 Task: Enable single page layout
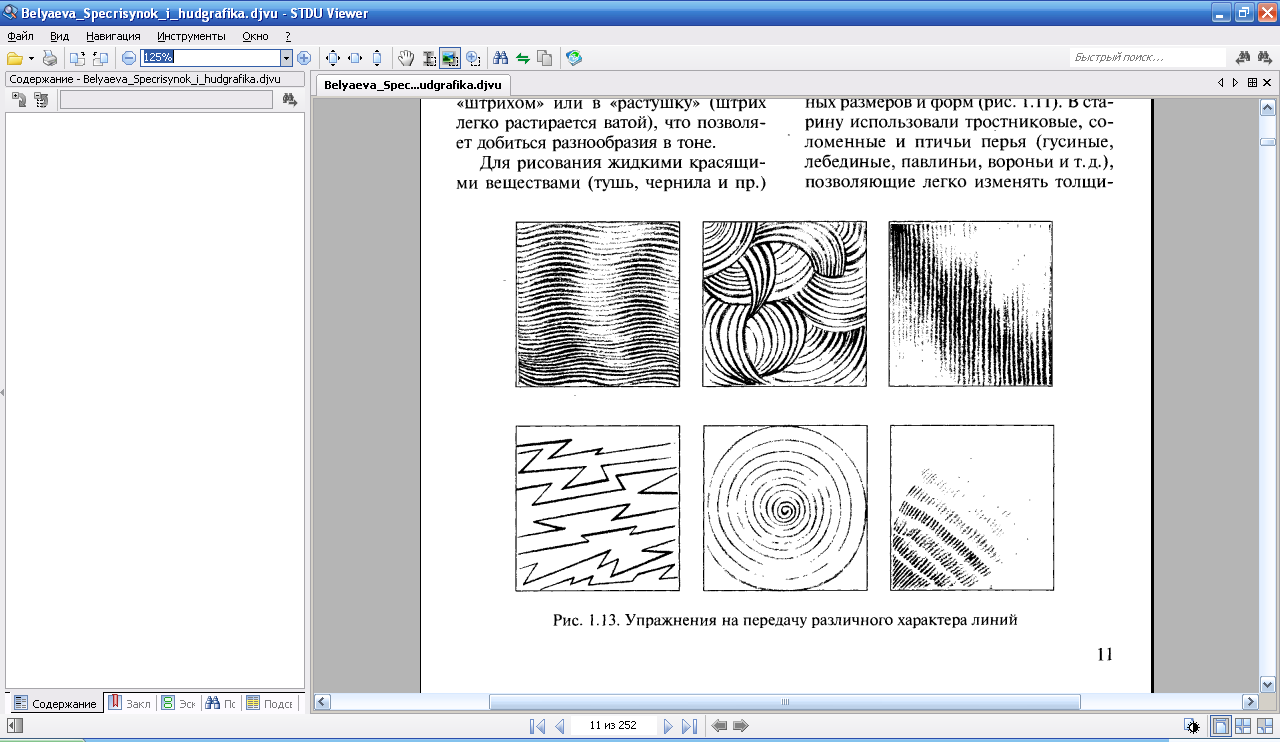(1221, 726)
